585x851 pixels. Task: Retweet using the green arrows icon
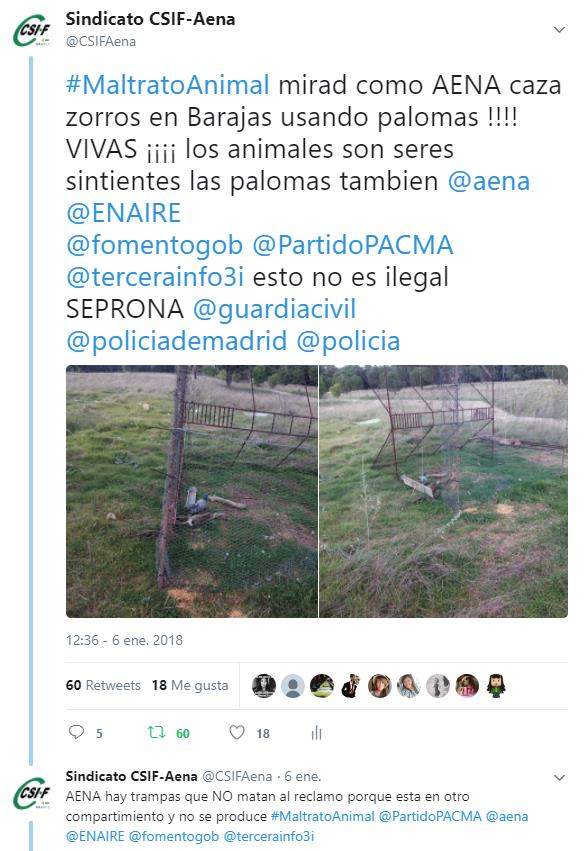156,733
